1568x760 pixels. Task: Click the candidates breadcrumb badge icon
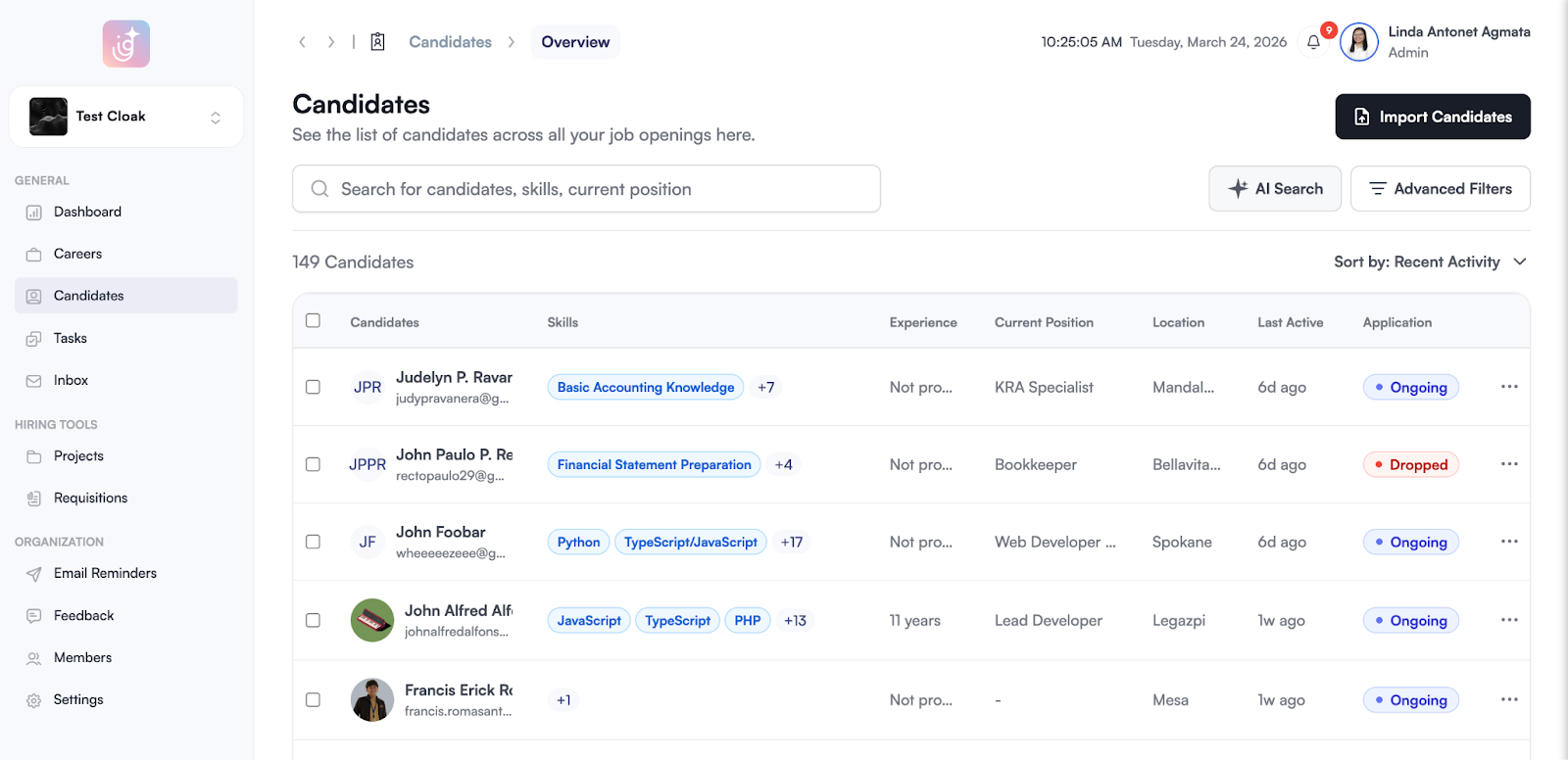pos(377,42)
